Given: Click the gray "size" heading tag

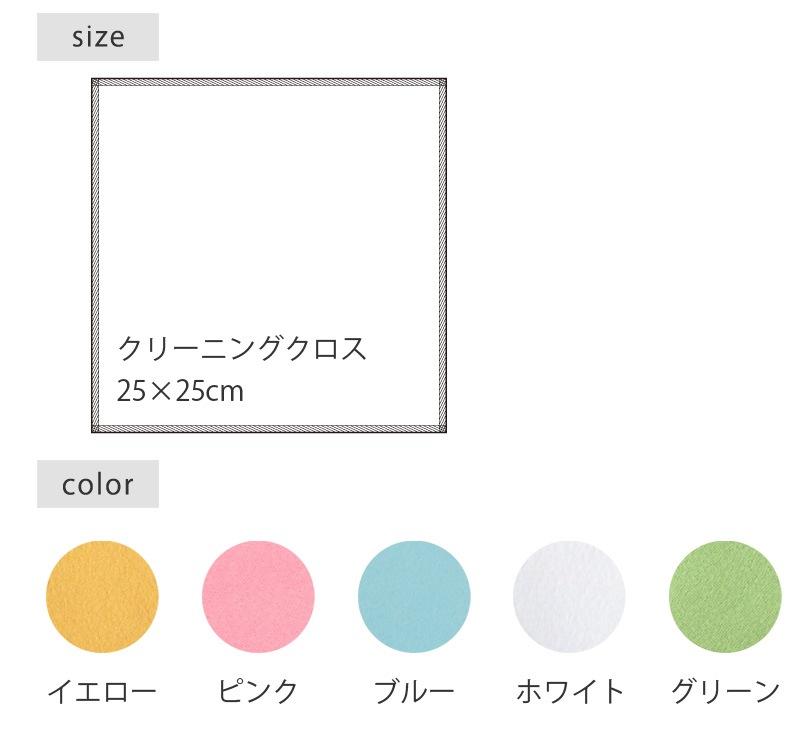Looking at the screenshot, I should coord(98,37).
